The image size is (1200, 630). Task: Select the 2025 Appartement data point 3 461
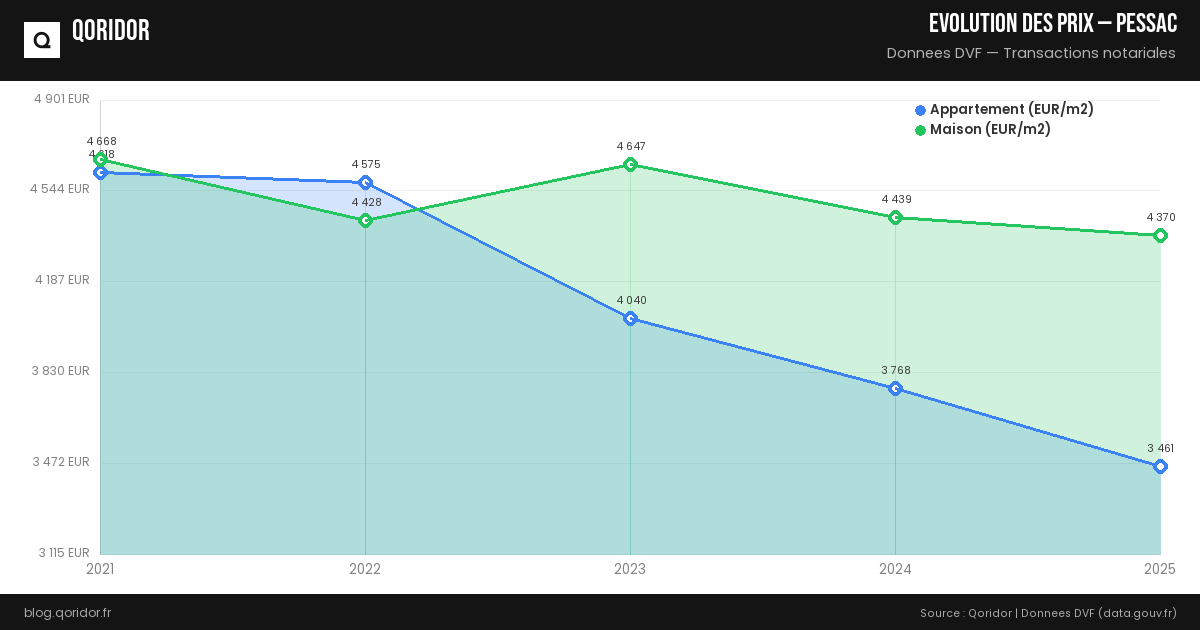pos(1160,466)
